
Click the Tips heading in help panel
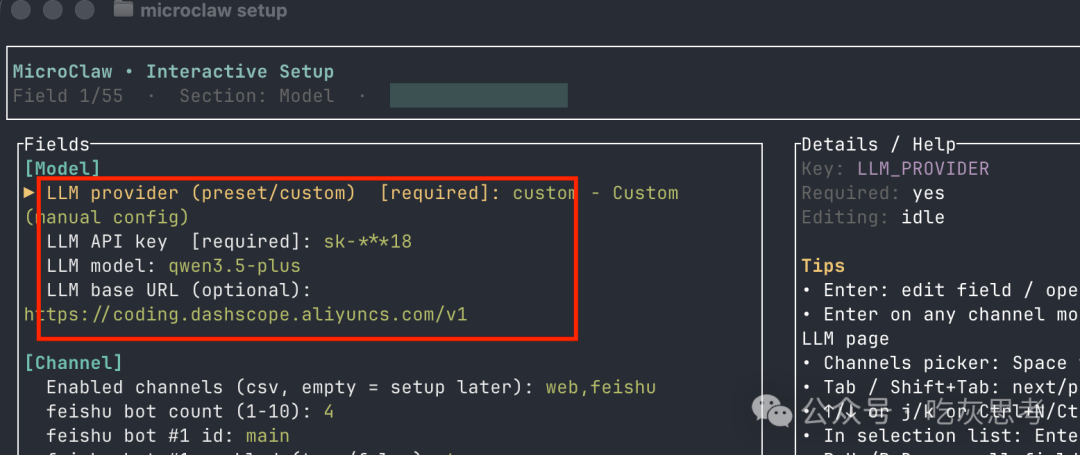823,266
